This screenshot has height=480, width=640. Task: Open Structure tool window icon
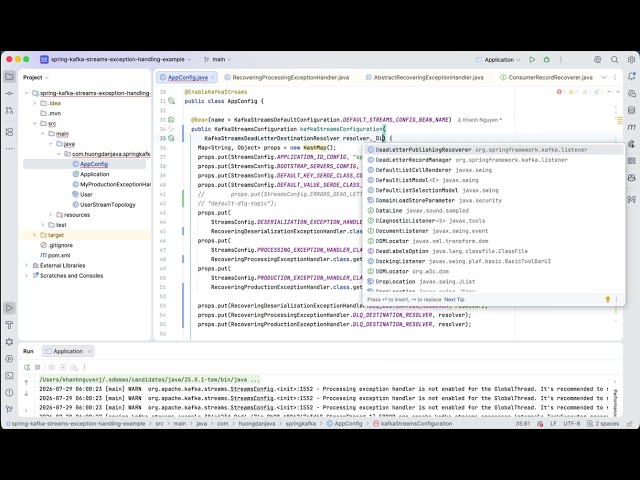9,132
